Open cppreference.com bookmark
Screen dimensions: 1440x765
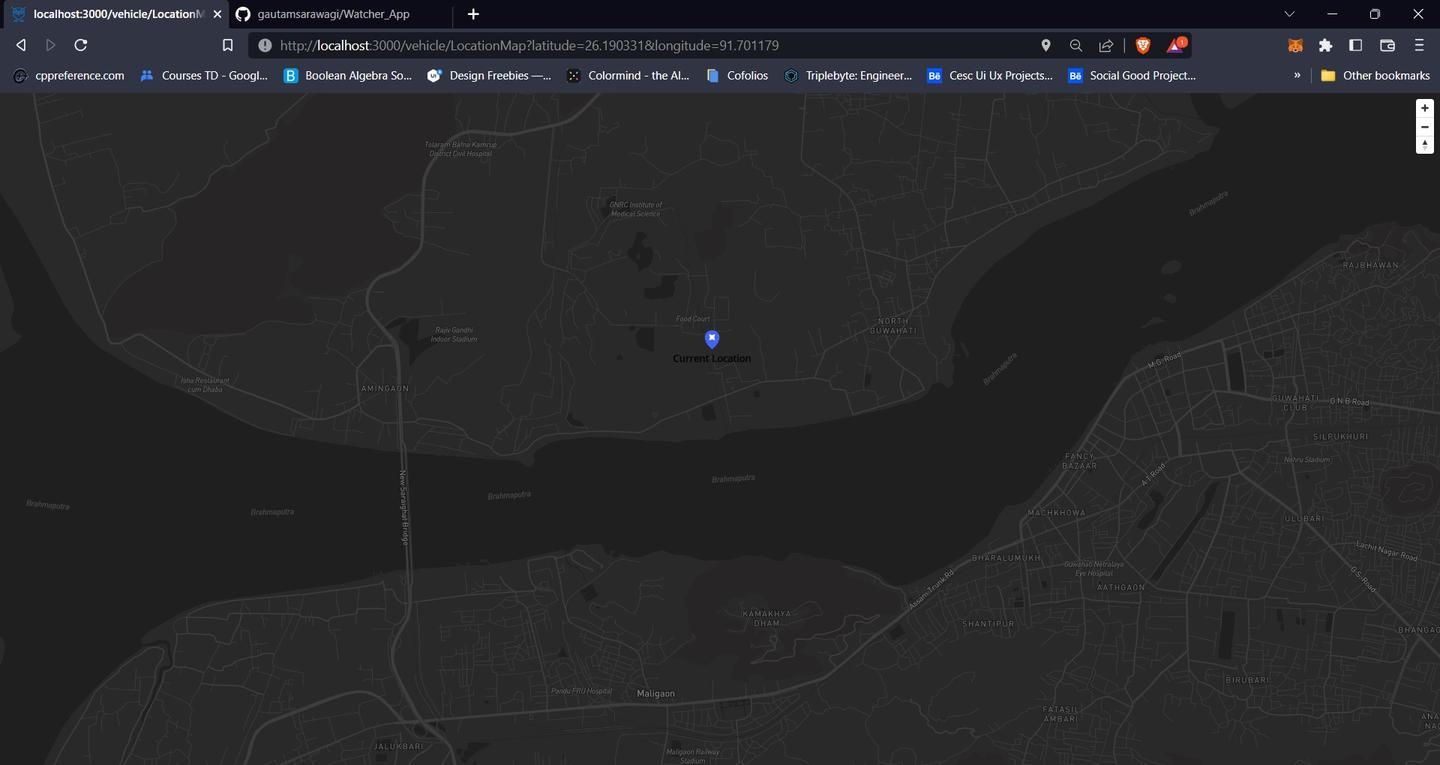(69, 75)
